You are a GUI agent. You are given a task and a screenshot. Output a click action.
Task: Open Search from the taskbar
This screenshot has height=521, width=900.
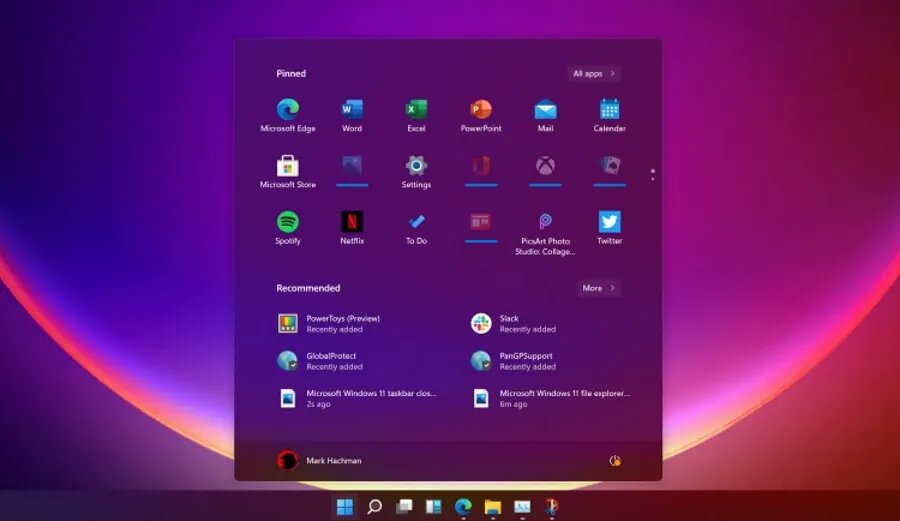pyautogui.click(x=374, y=507)
